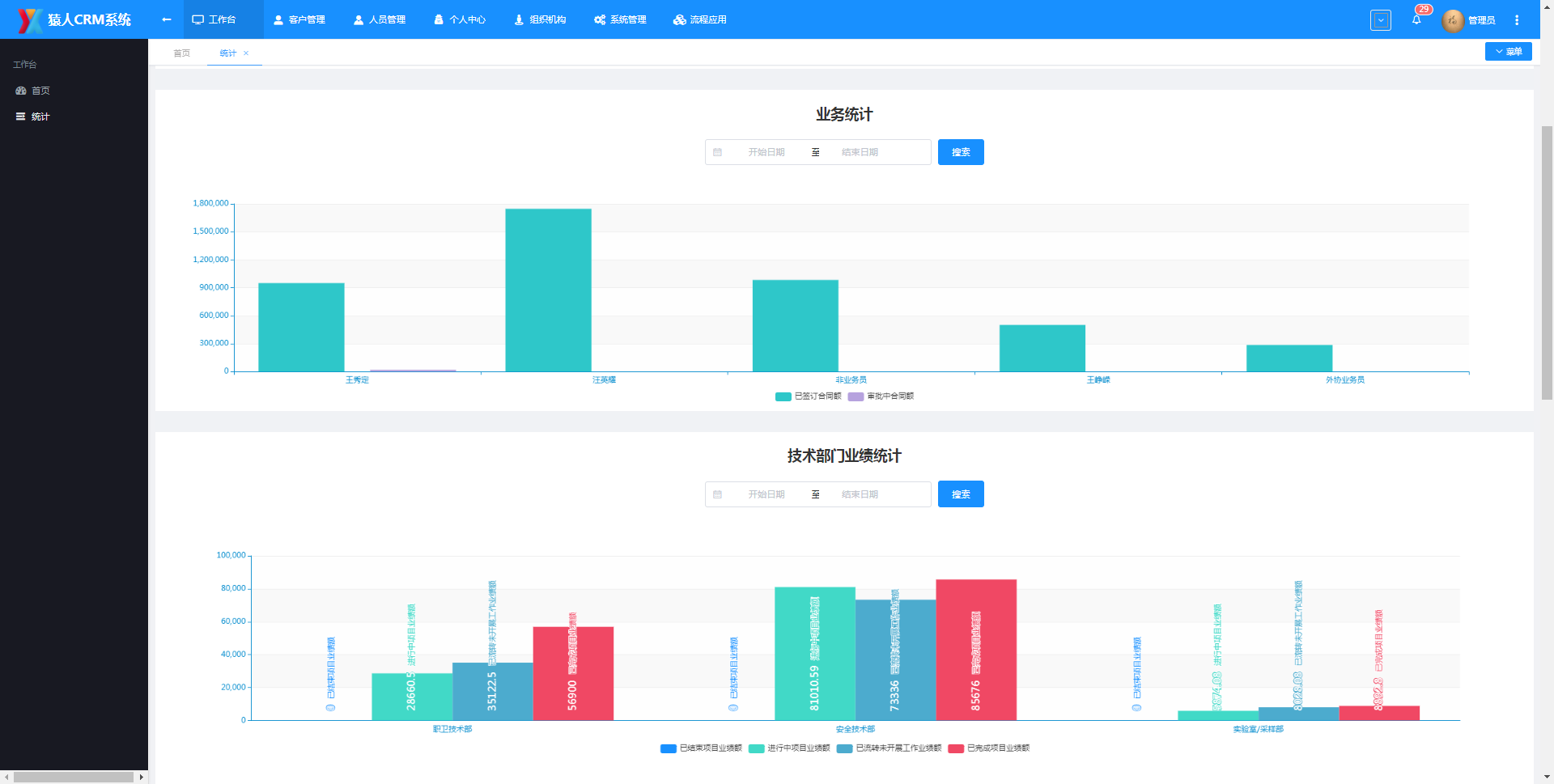Open the 客户管理 menu

[x=299, y=19]
